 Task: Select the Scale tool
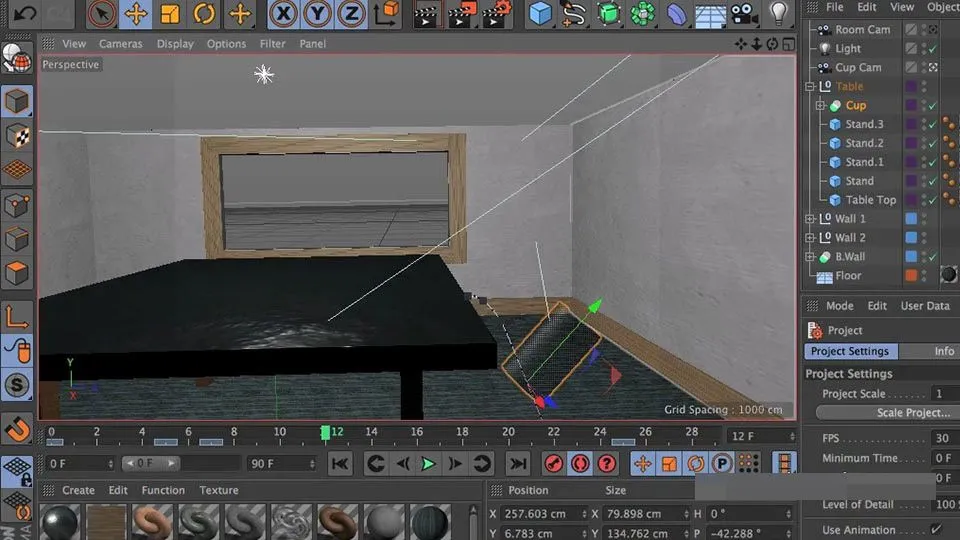pyautogui.click(x=170, y=14)
